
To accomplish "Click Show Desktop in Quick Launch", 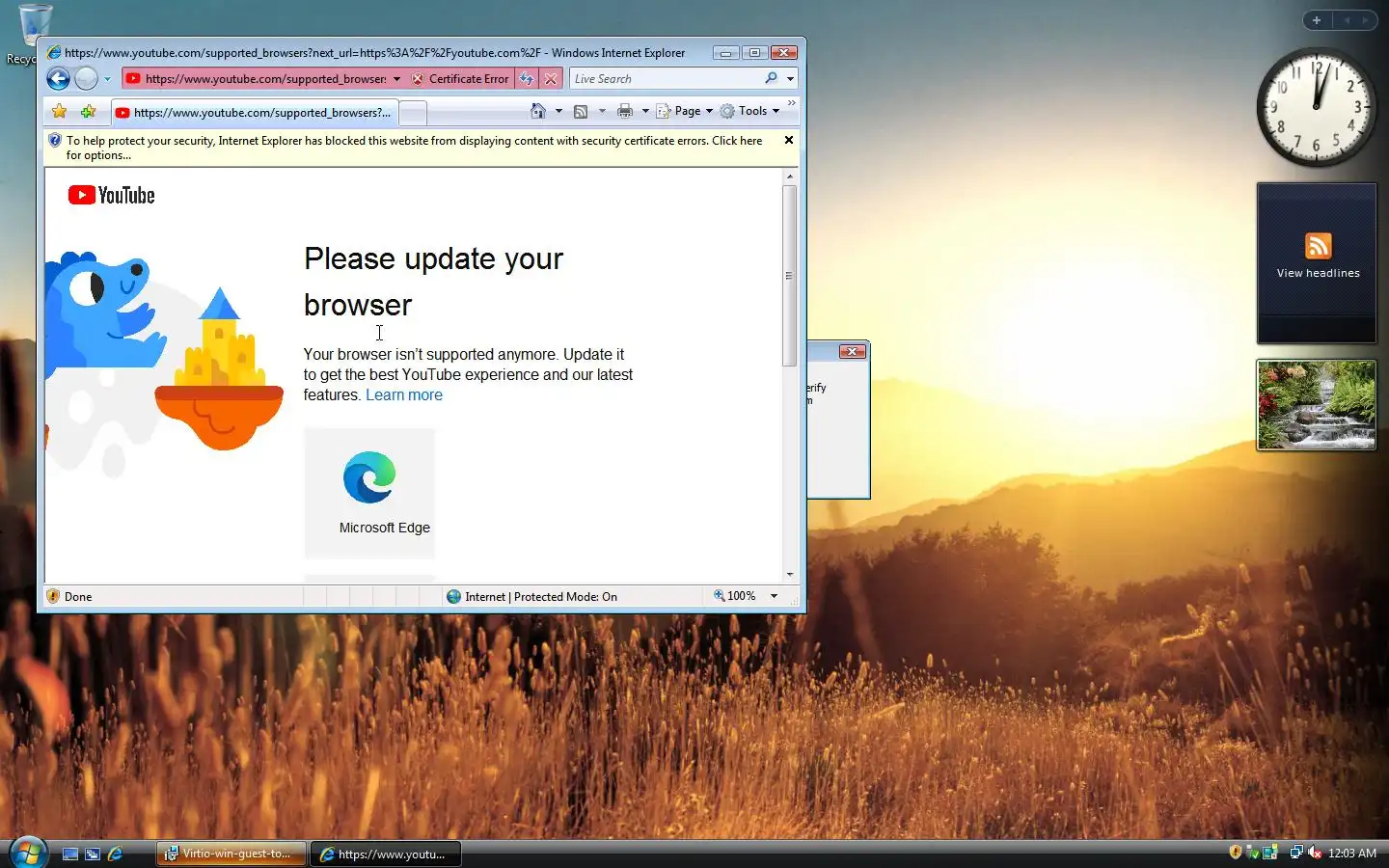I will tap(70, 854).
